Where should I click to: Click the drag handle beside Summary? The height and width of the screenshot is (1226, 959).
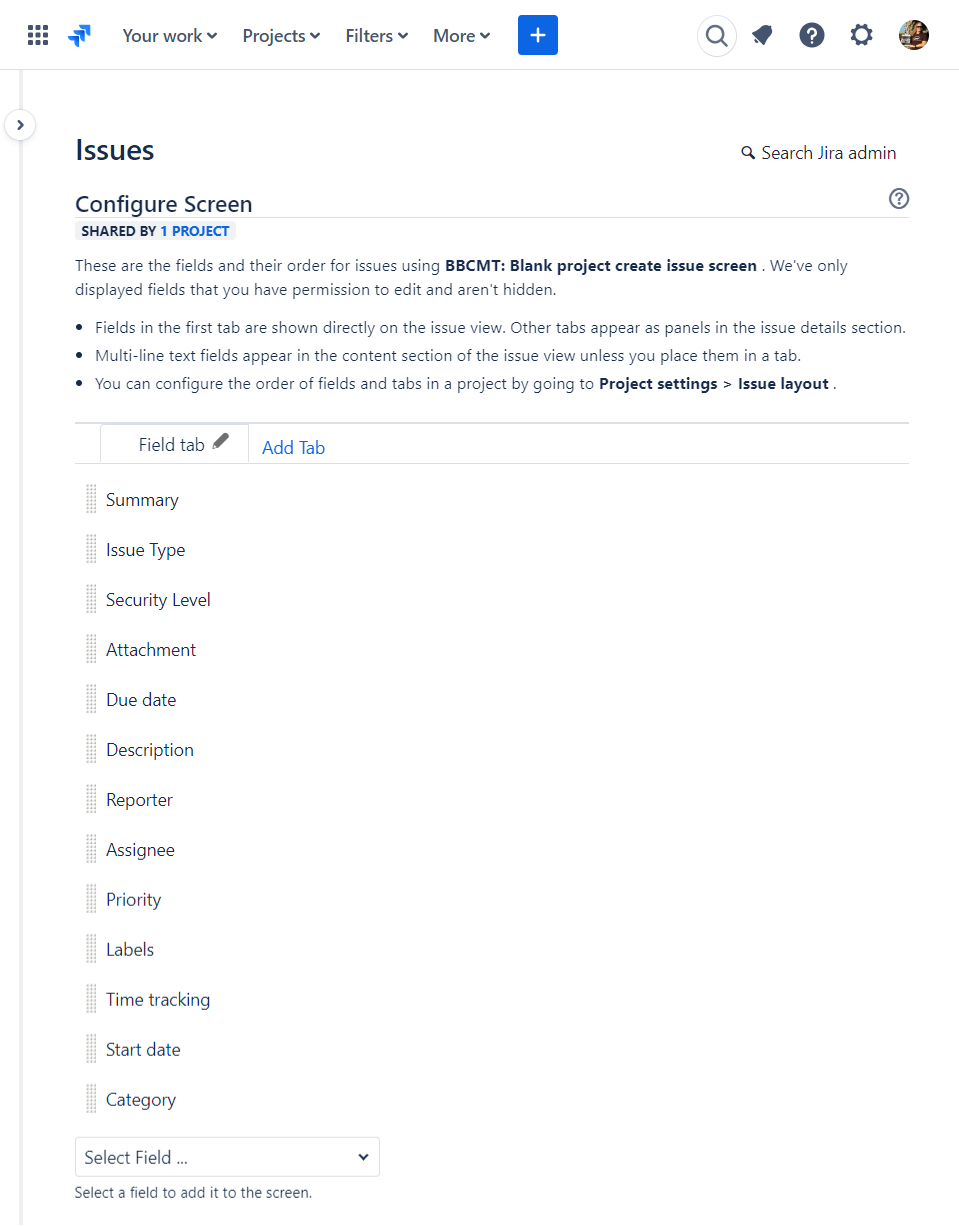(91, 499)
